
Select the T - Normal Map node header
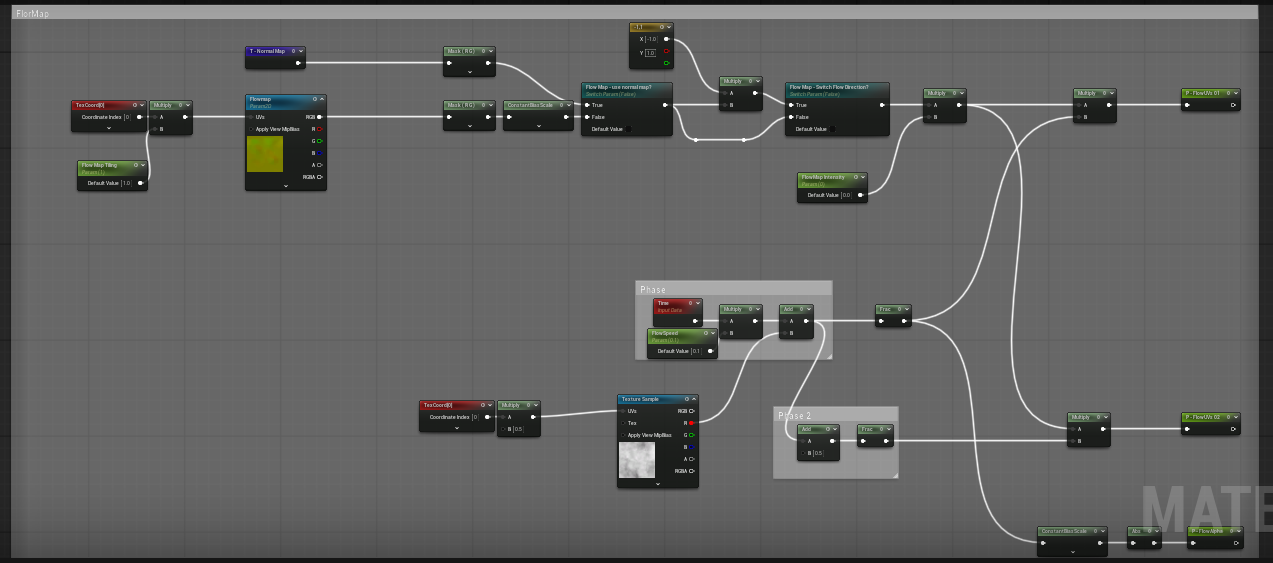coord(275,51)
